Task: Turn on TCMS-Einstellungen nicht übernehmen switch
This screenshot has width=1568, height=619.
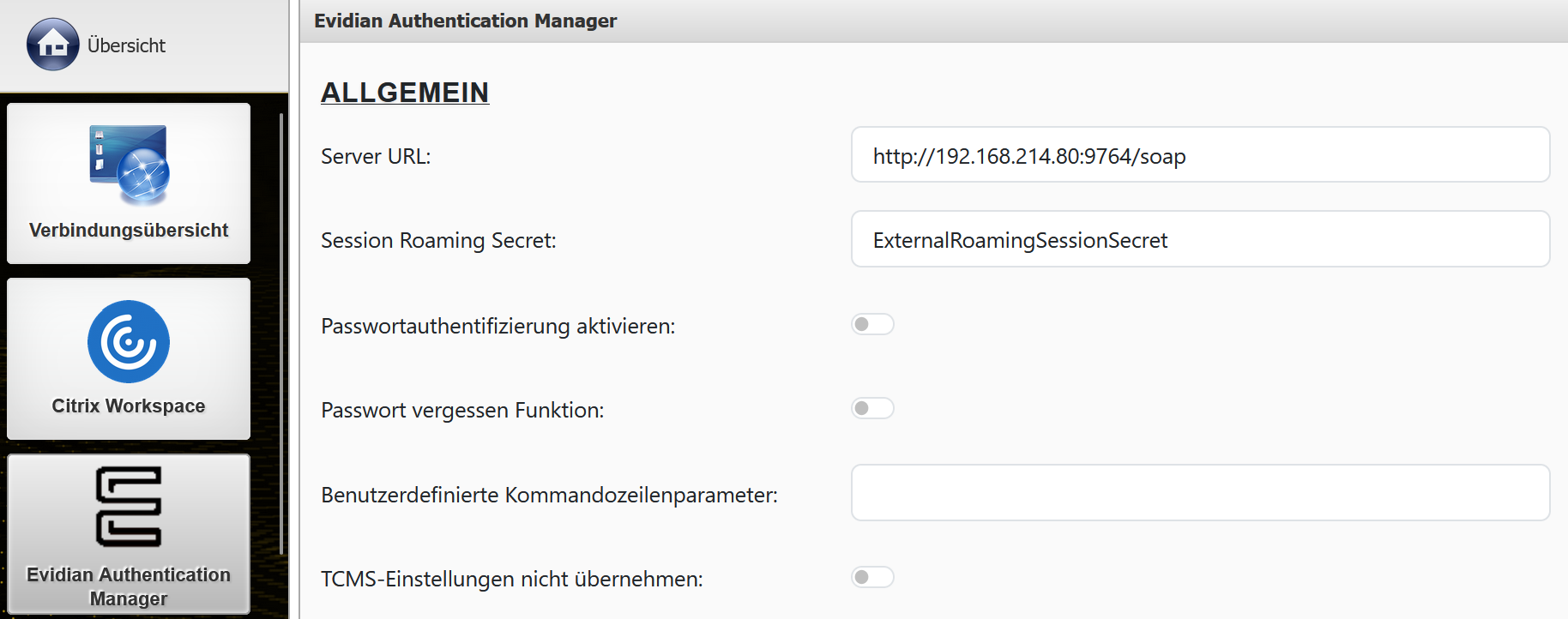Action: tap(872, 577)
